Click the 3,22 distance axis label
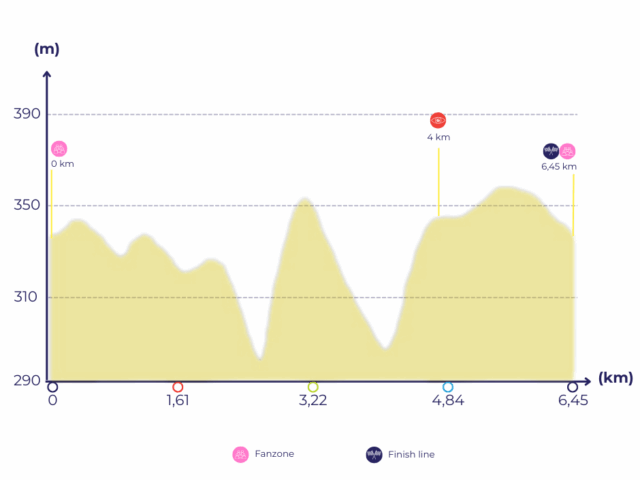The width and height of the screenshot is (640, 480). pos(313,401)
